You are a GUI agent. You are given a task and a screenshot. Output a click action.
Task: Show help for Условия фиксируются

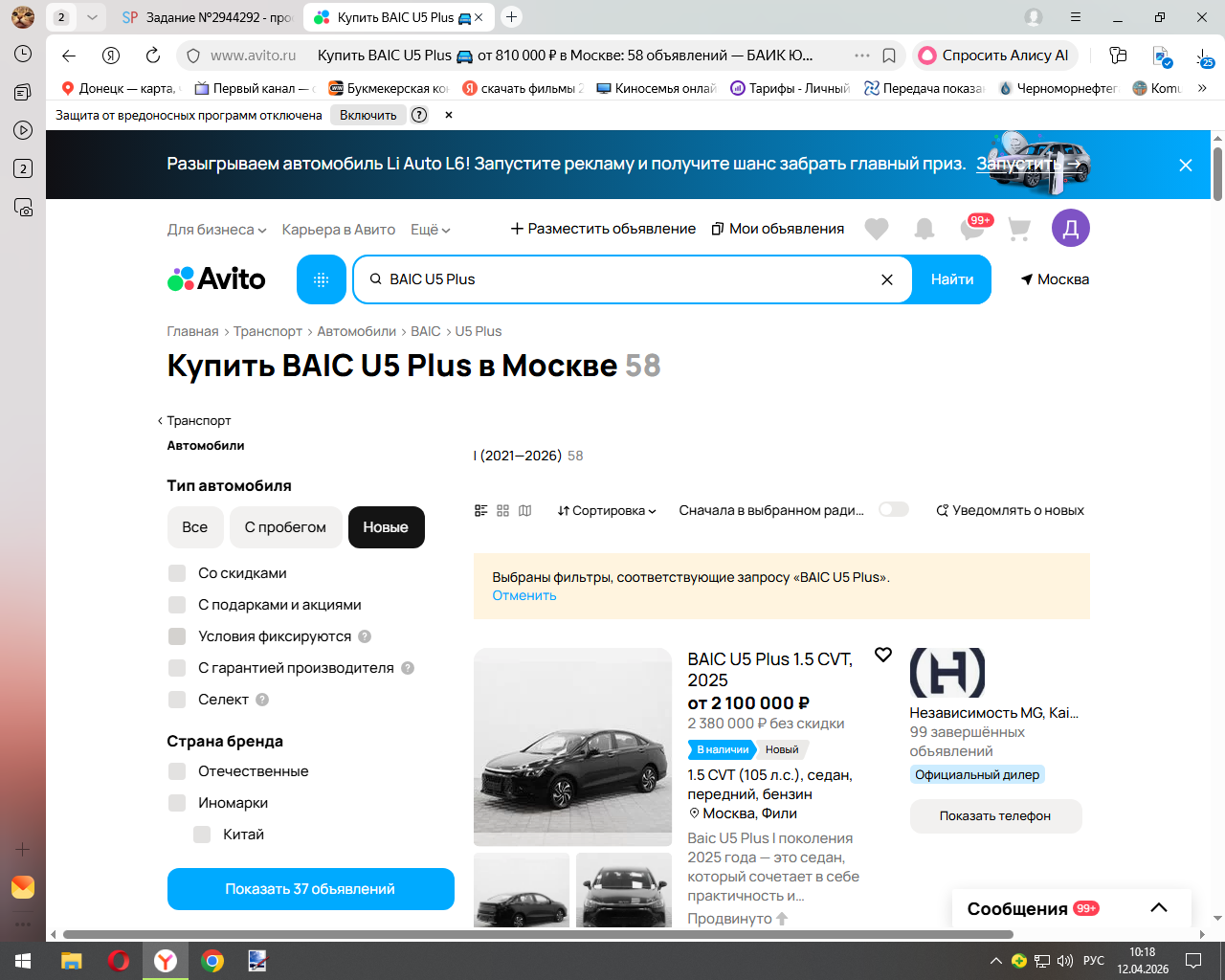[x=365, y=636]
